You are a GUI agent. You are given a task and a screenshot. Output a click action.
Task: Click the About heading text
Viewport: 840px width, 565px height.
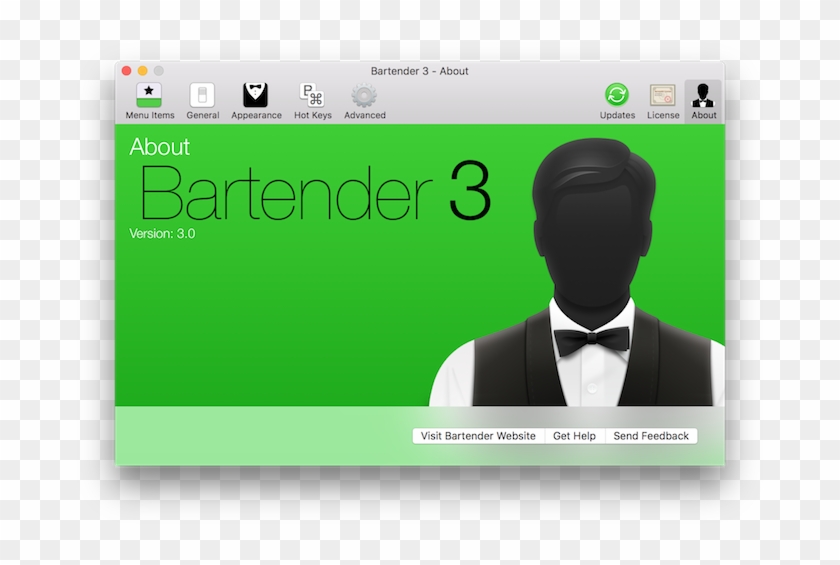pyautogui.click(x=160, y=147)
